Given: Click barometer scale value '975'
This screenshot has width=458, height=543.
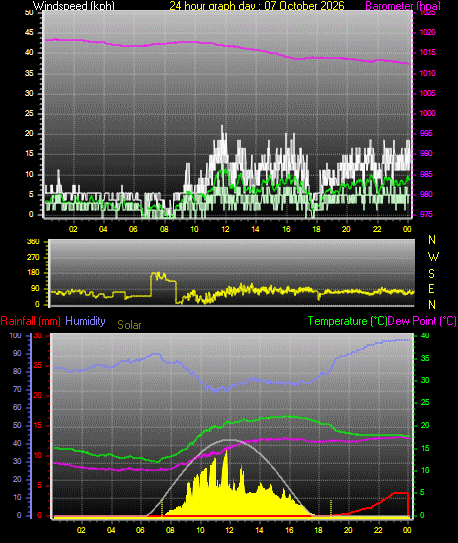Looking at the screenshot, I should tap(426, 214).
